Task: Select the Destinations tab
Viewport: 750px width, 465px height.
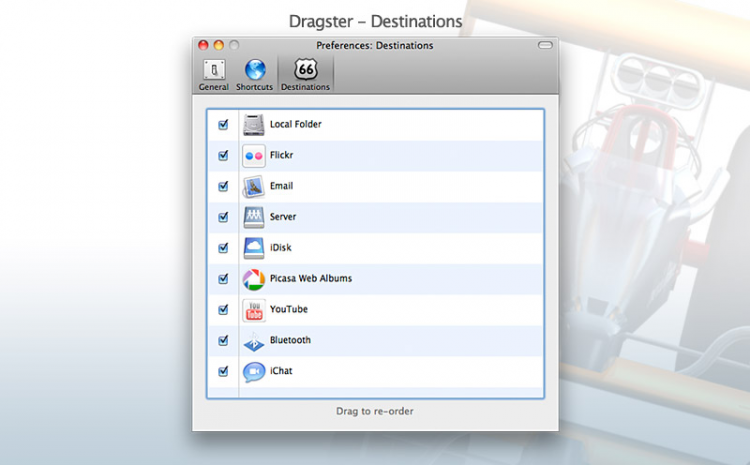Action: [305, 75]
